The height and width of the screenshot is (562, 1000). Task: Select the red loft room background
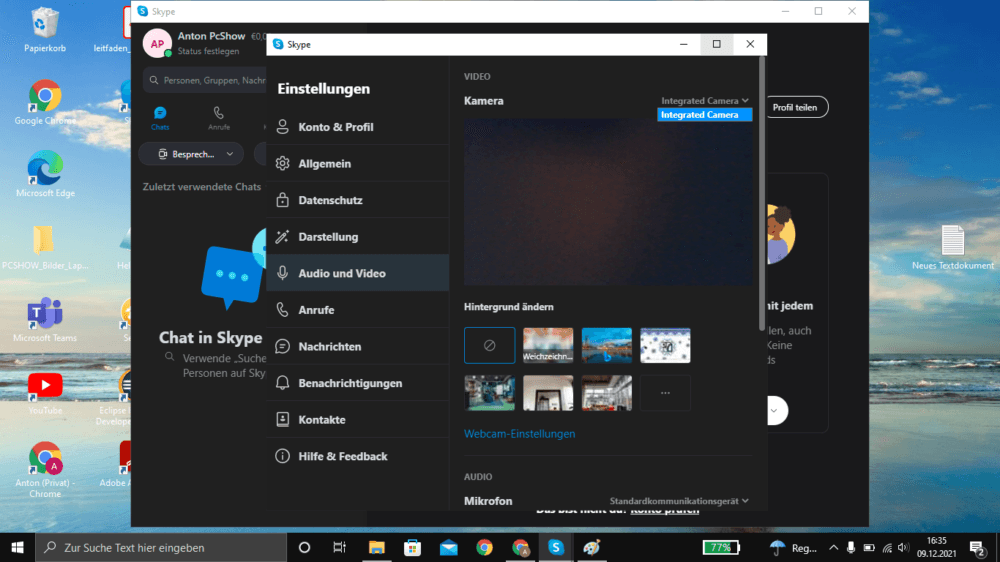(x=607, y=392)
